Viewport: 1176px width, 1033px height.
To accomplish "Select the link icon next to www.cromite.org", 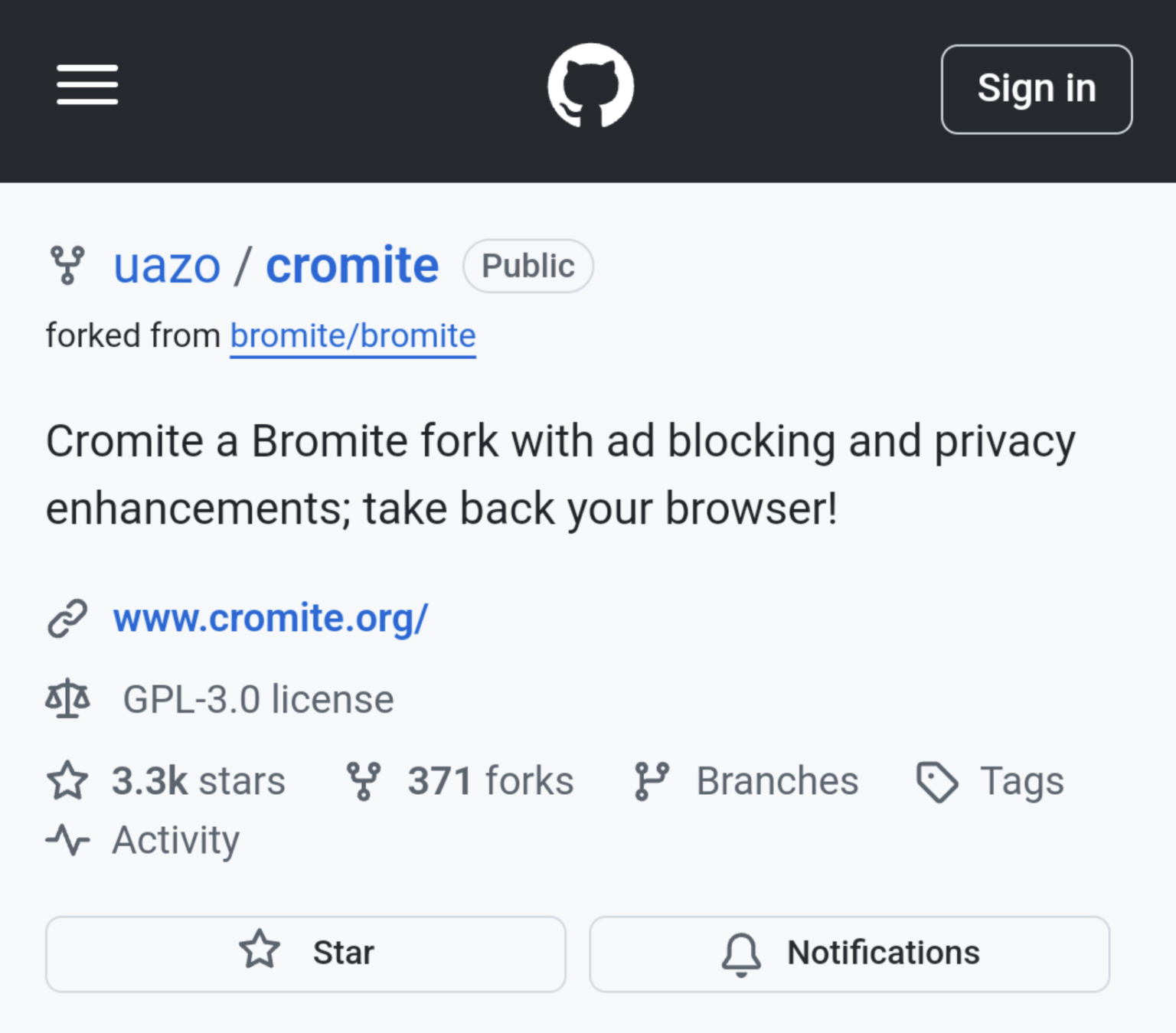I will 68,617.
